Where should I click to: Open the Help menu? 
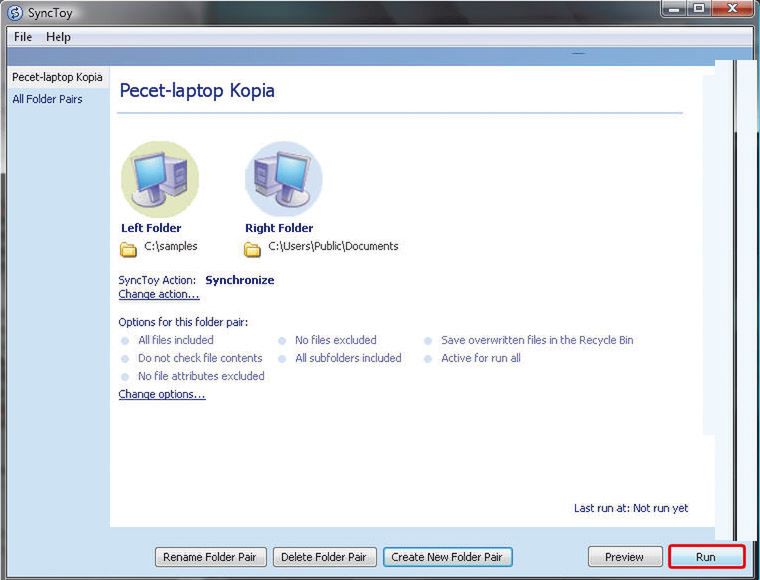58,37
